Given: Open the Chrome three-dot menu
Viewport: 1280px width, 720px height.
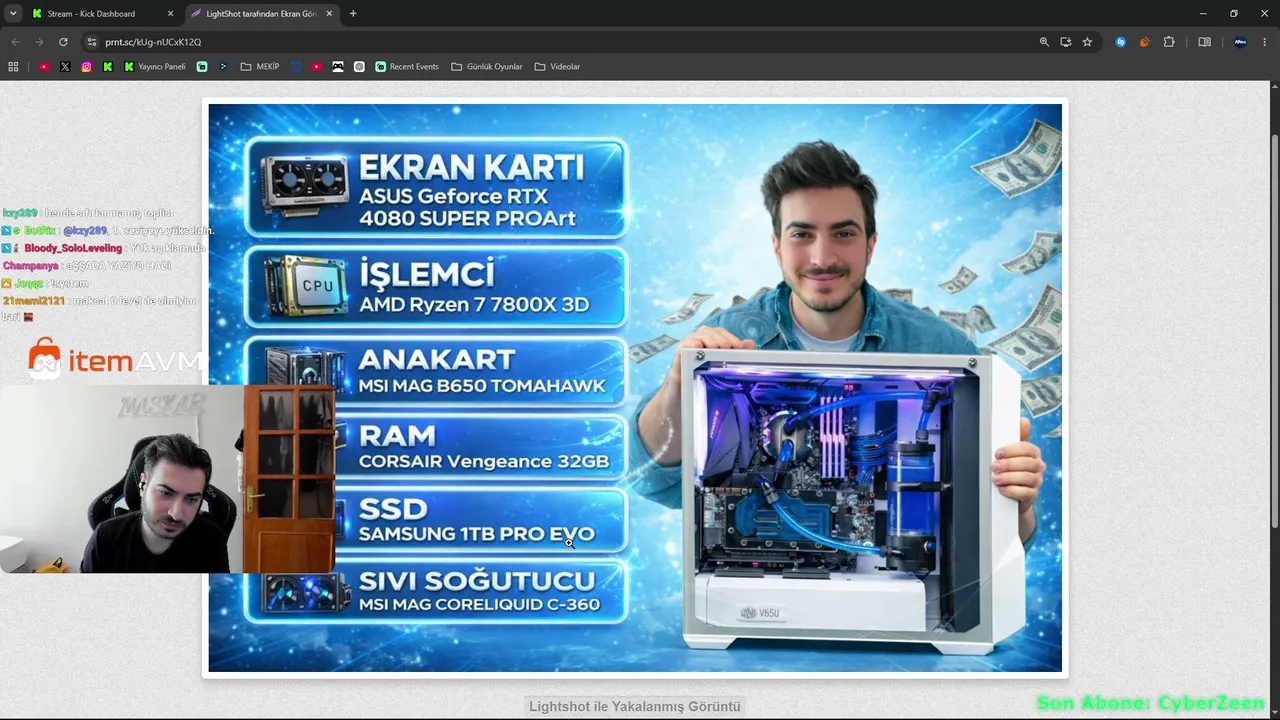Looking at the screenshot, I should tap(1265, 42).
